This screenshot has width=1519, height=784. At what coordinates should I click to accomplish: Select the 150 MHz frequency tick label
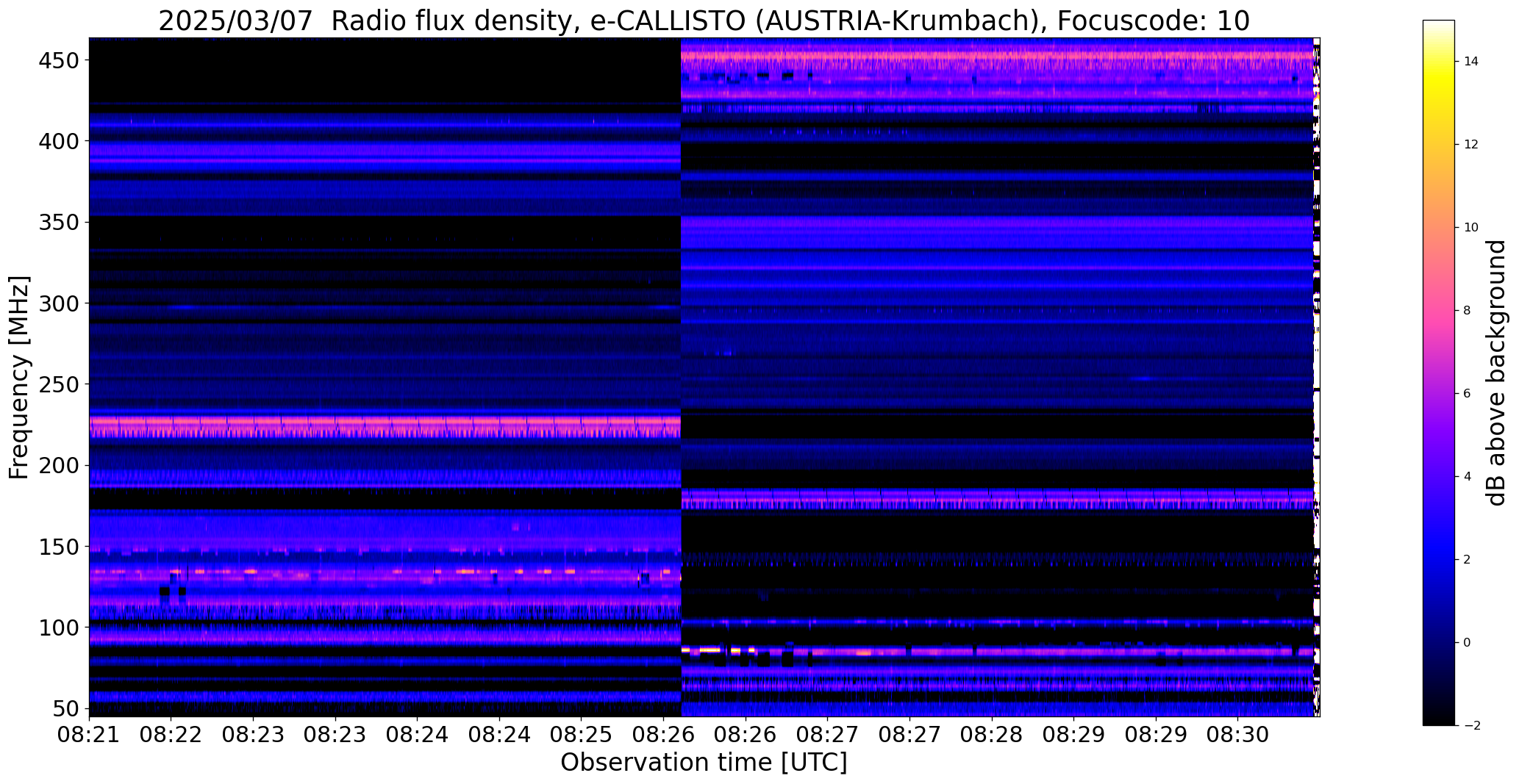[59, 547]
